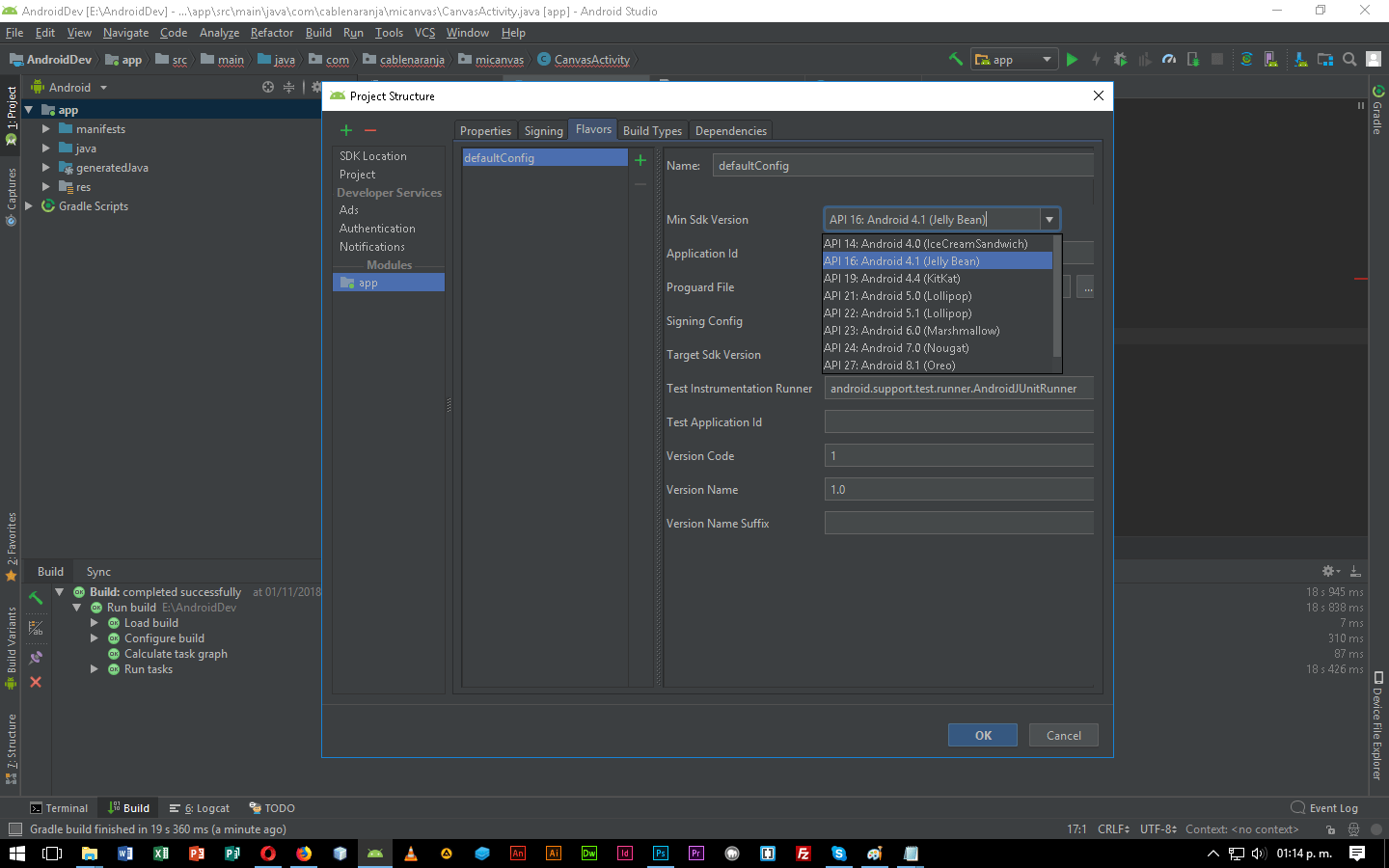Add a new flavor with green plus

[640, 160]
